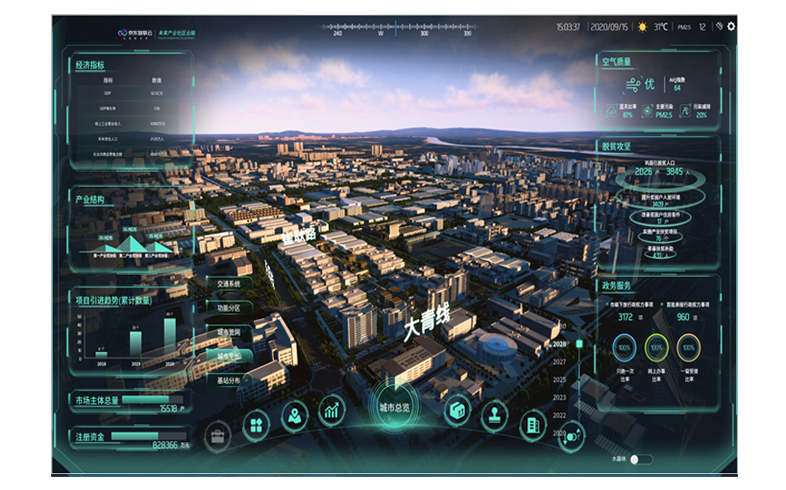Click the four-squares apps grid icon

coord(256,426)
